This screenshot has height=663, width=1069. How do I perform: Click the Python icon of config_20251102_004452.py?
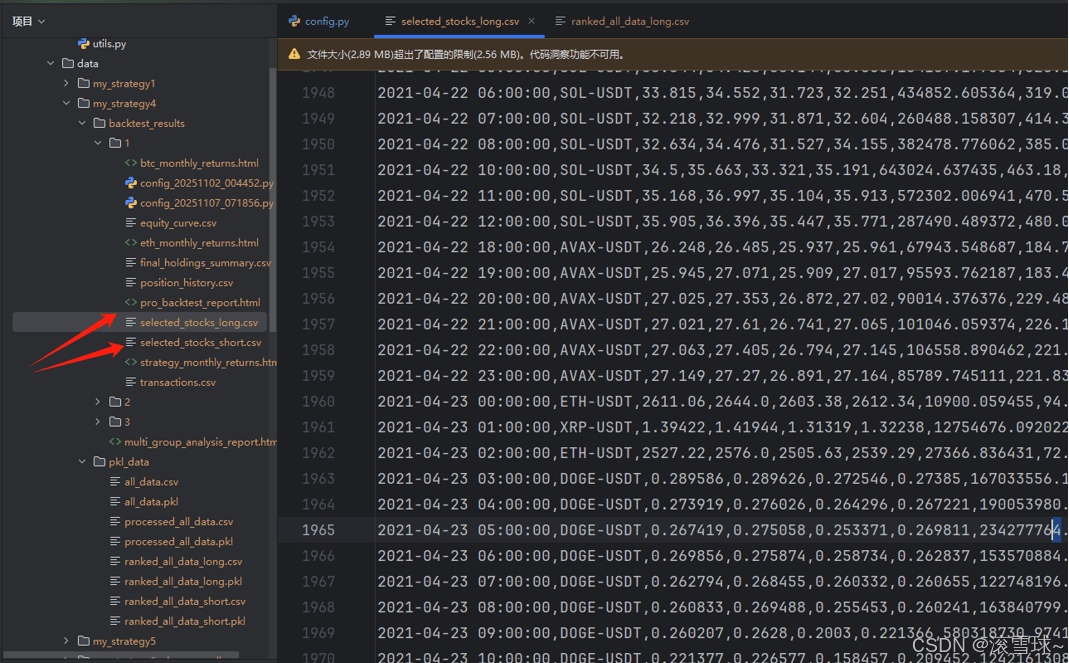click(131, 183)
